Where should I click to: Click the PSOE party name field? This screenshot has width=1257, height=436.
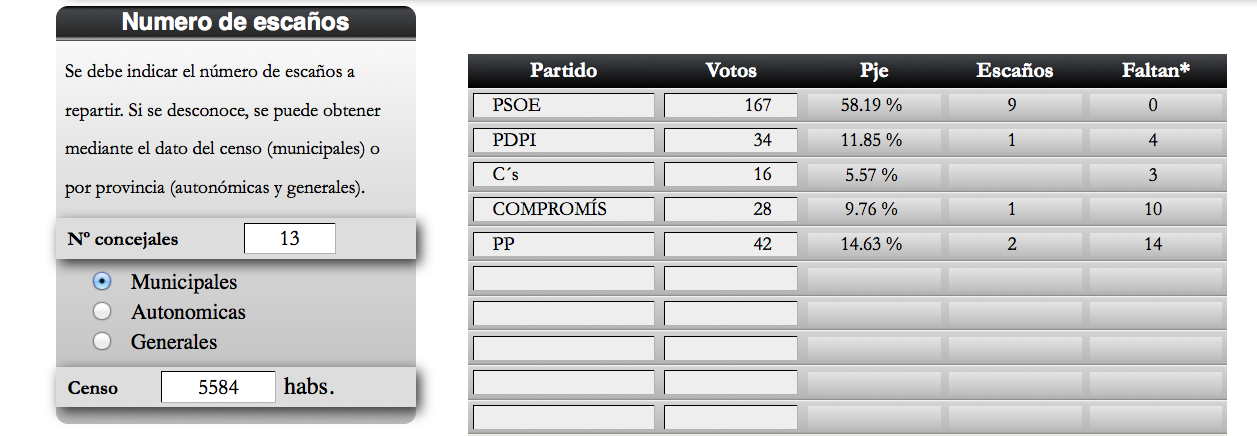[x=563, y=105]
